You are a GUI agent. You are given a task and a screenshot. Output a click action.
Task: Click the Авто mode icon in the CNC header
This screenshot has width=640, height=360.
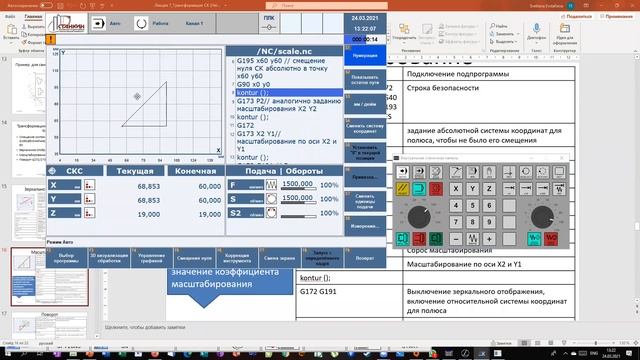tap(98, 23)
